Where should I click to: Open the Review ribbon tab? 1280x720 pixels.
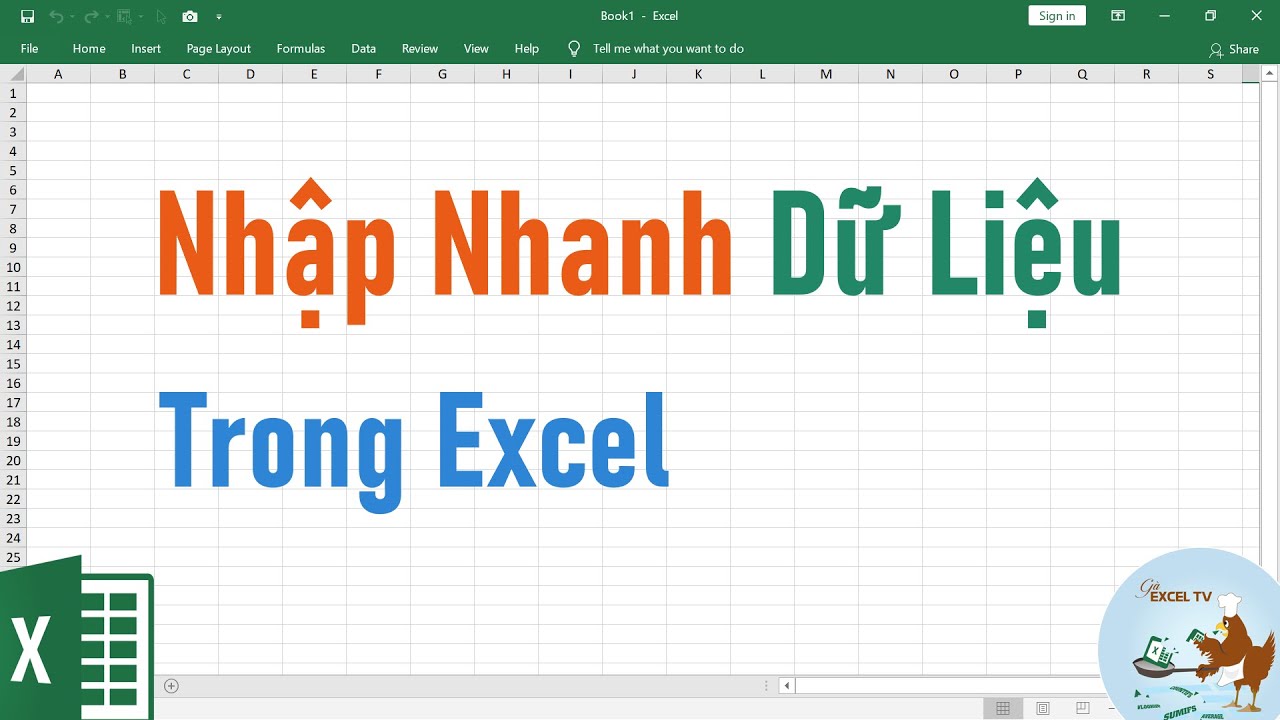(420, 48)
